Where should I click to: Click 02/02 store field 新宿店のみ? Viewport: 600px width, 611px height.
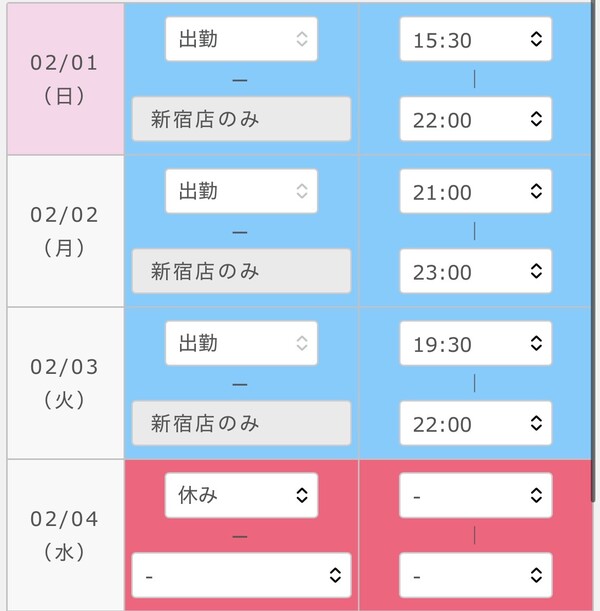tap(241, 271)
